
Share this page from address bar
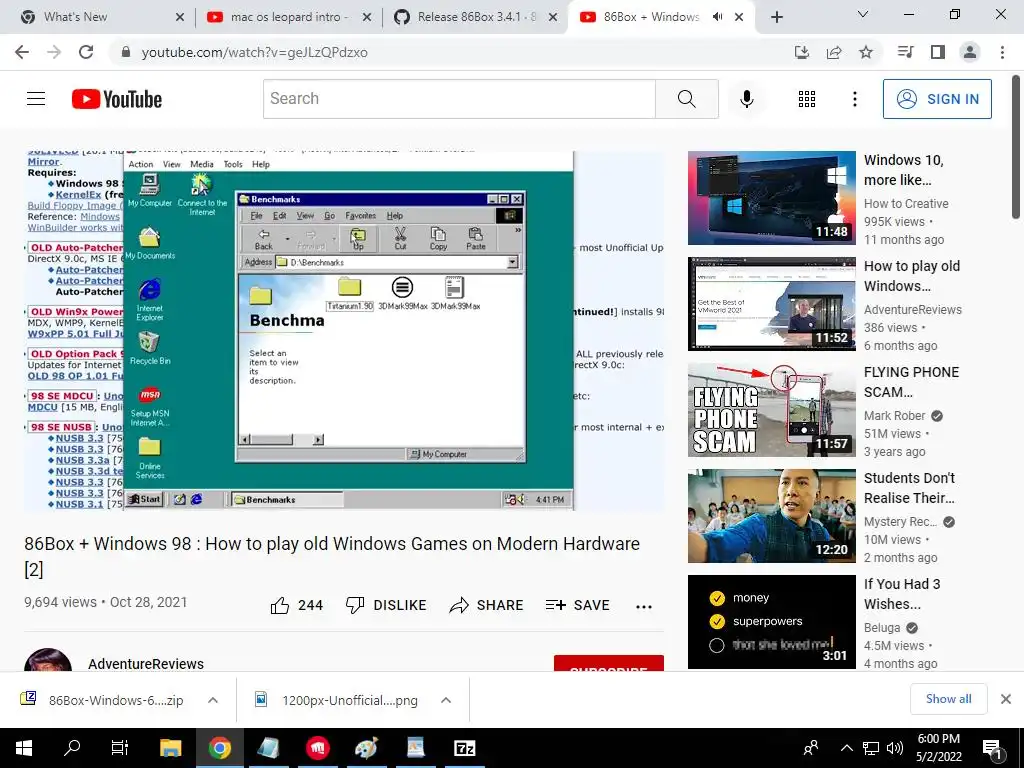tap(834, 52)
